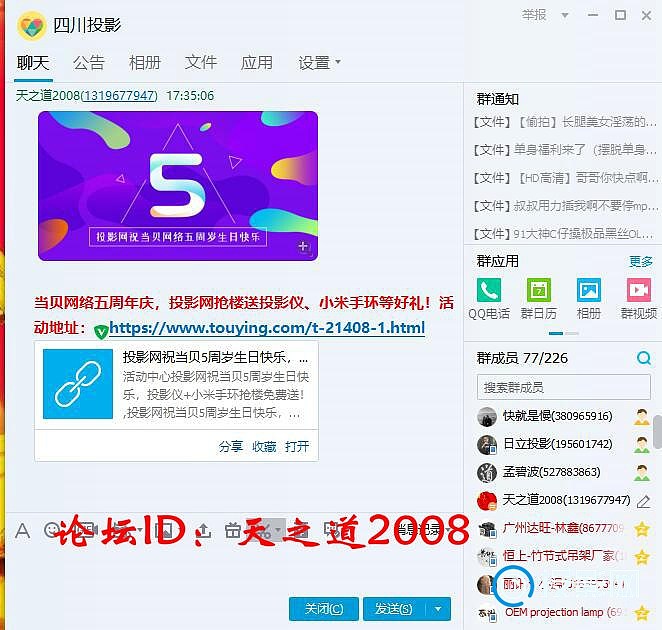Click the gift box icon in chat toolbar
Screen dimensions: 662x630
(233, 530)
